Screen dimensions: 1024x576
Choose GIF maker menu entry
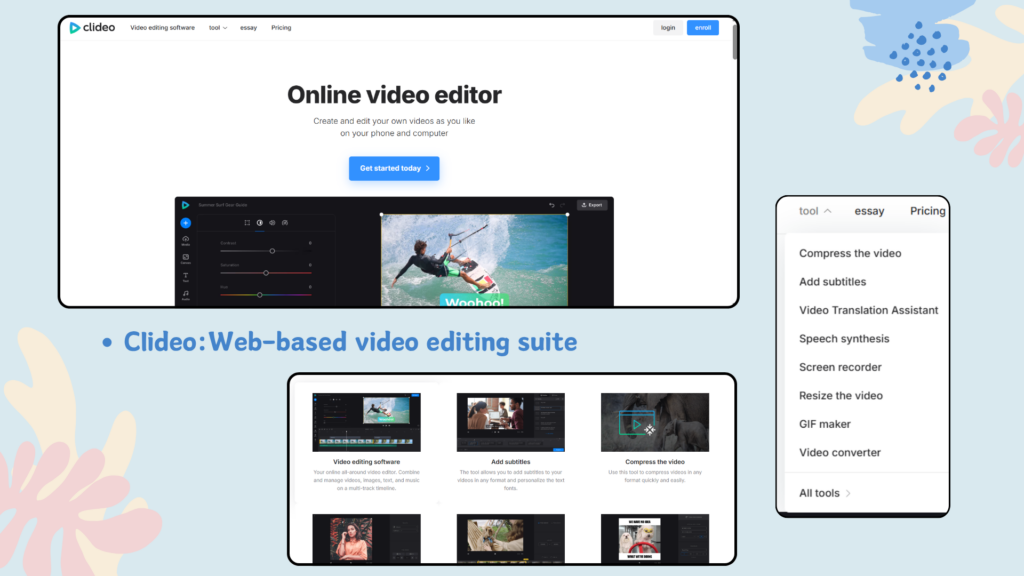tap(825, 424)
